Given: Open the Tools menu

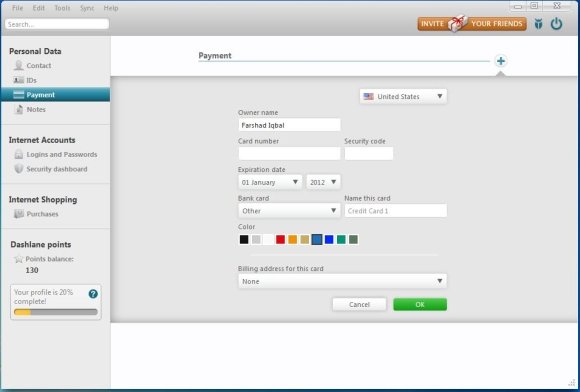Looking at the screenshot, I should pyautogui.click(x=62, y=8).
